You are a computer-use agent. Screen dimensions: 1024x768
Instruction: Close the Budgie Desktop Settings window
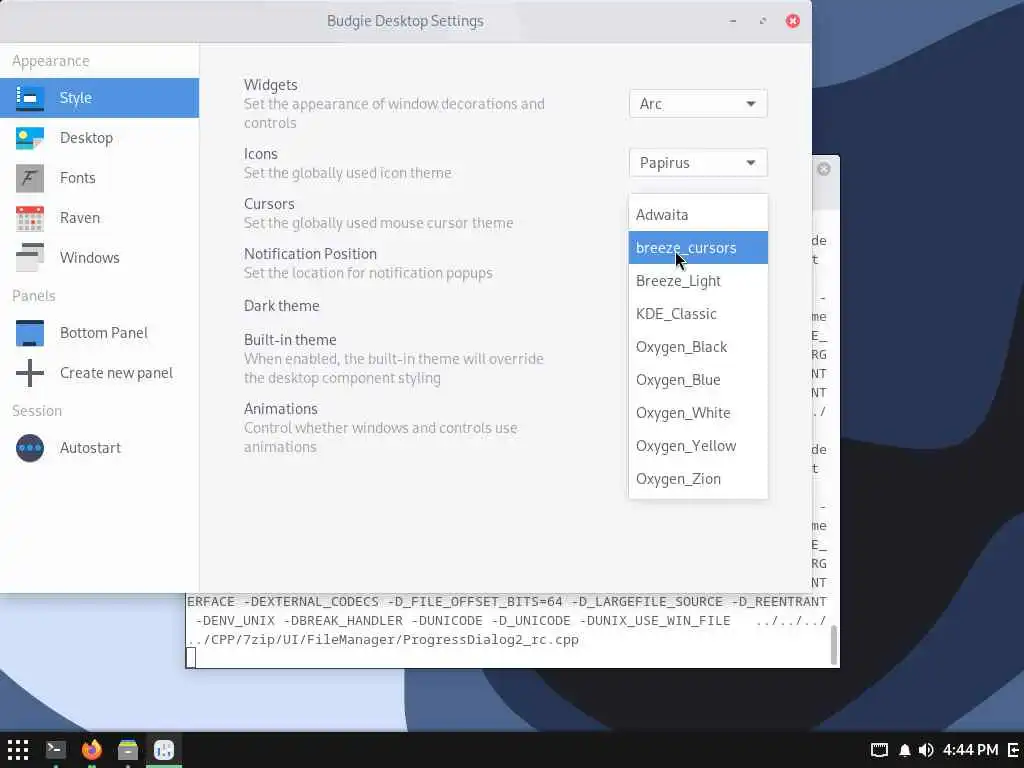click(793, 21)
